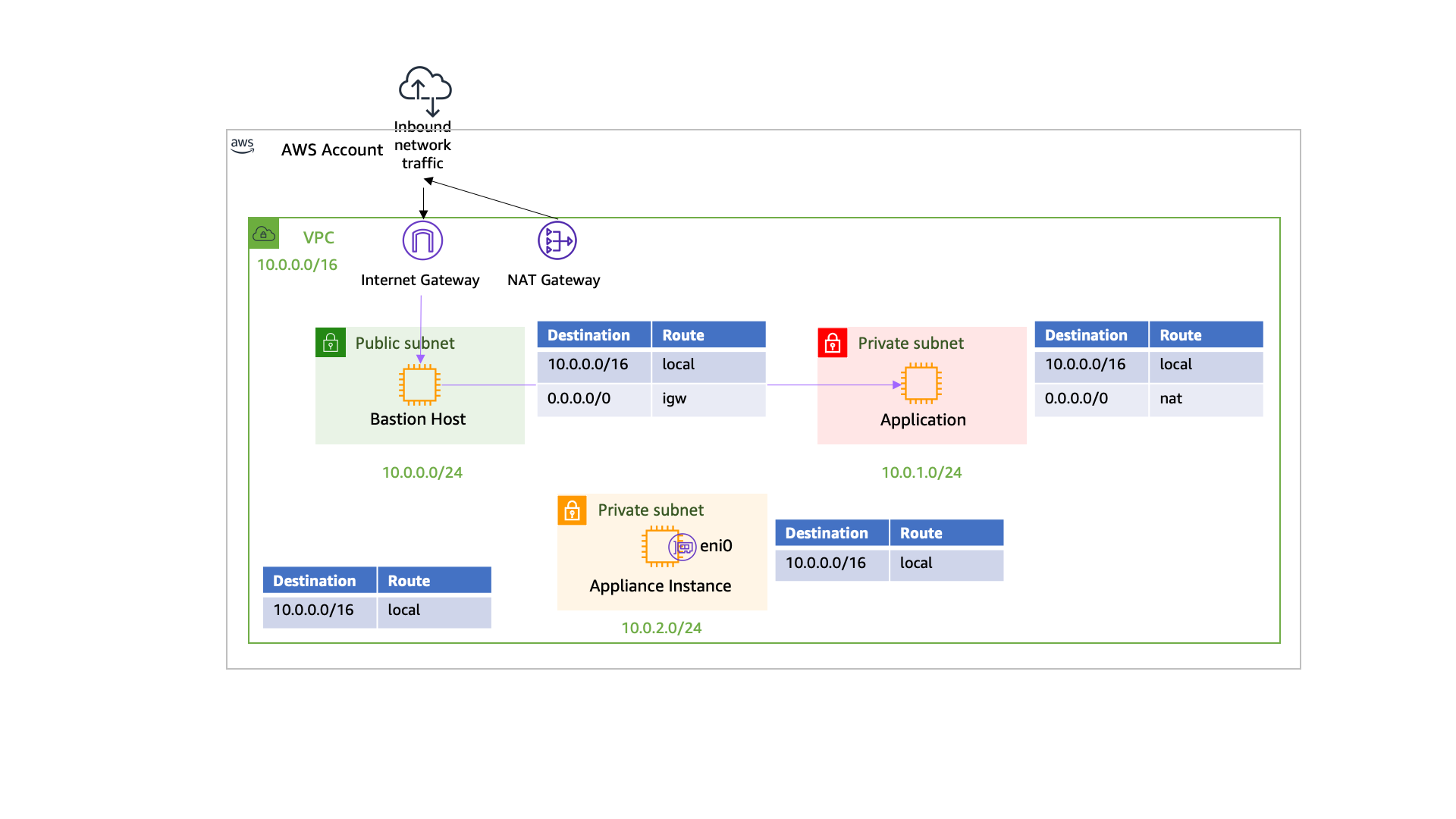
Task: Select the AWS Account label
Action: 331,150
